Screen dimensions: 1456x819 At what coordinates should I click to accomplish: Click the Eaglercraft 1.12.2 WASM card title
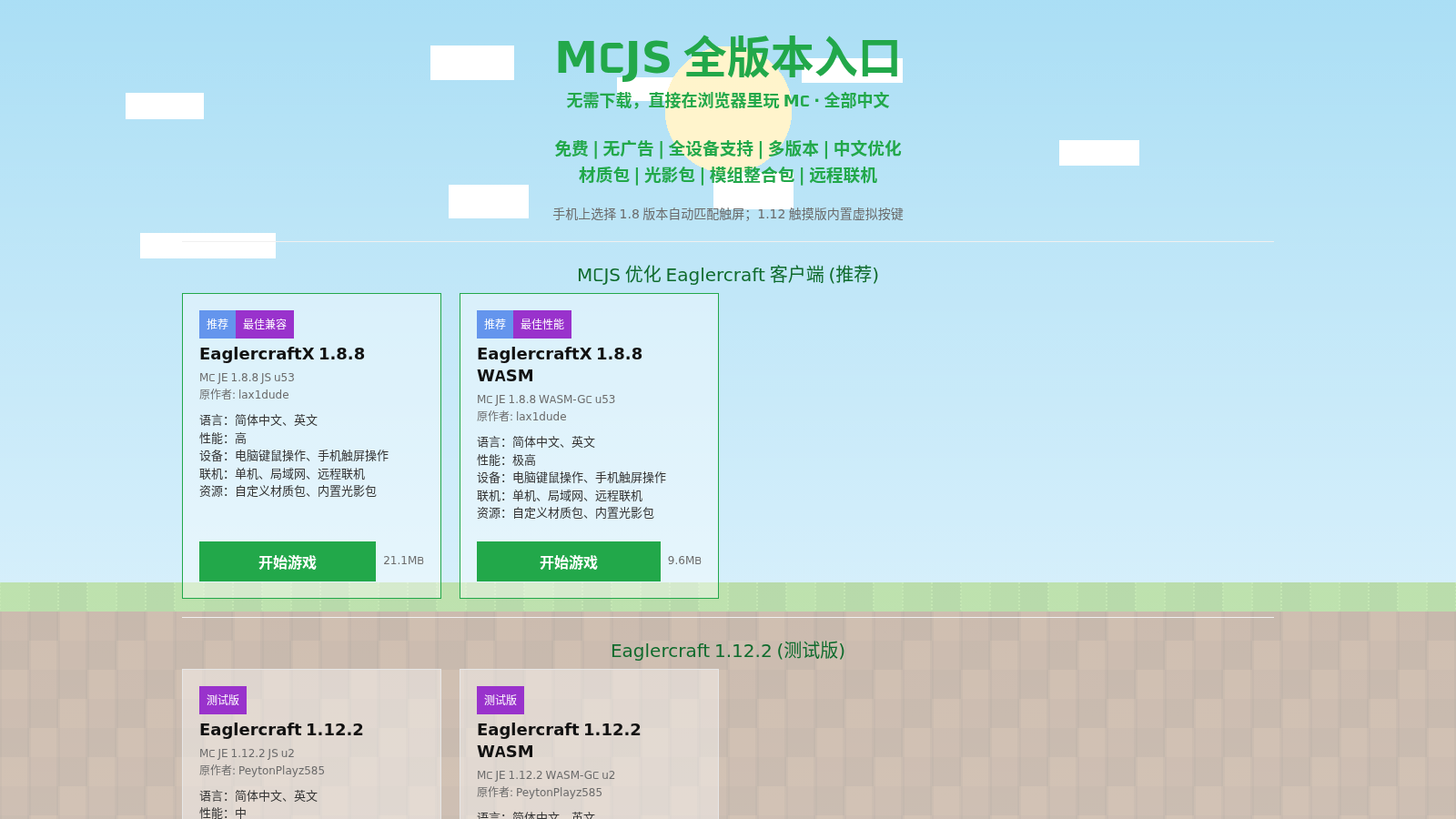(x=559, y=741)
